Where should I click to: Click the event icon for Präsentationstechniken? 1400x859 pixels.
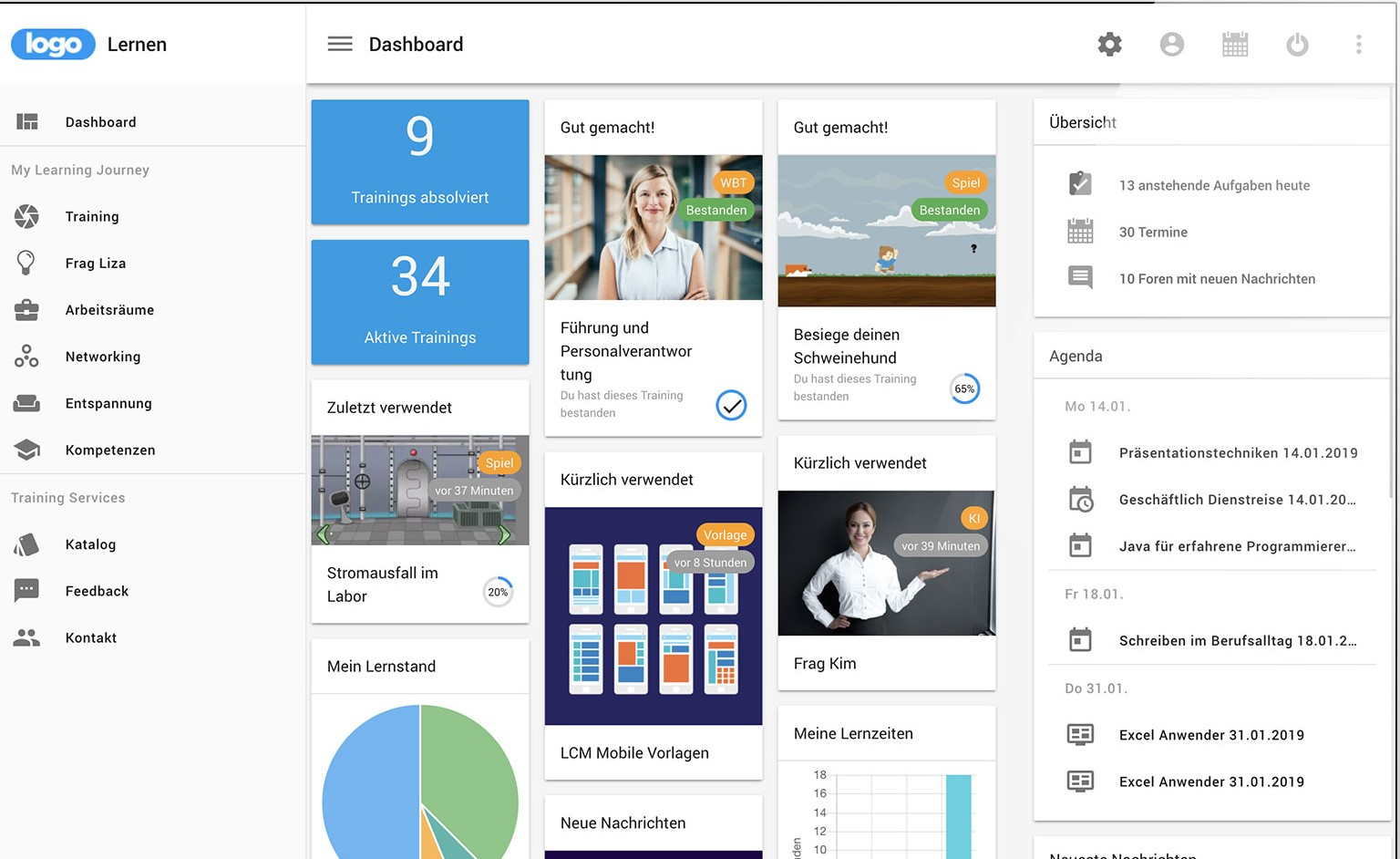(1080, 452)
